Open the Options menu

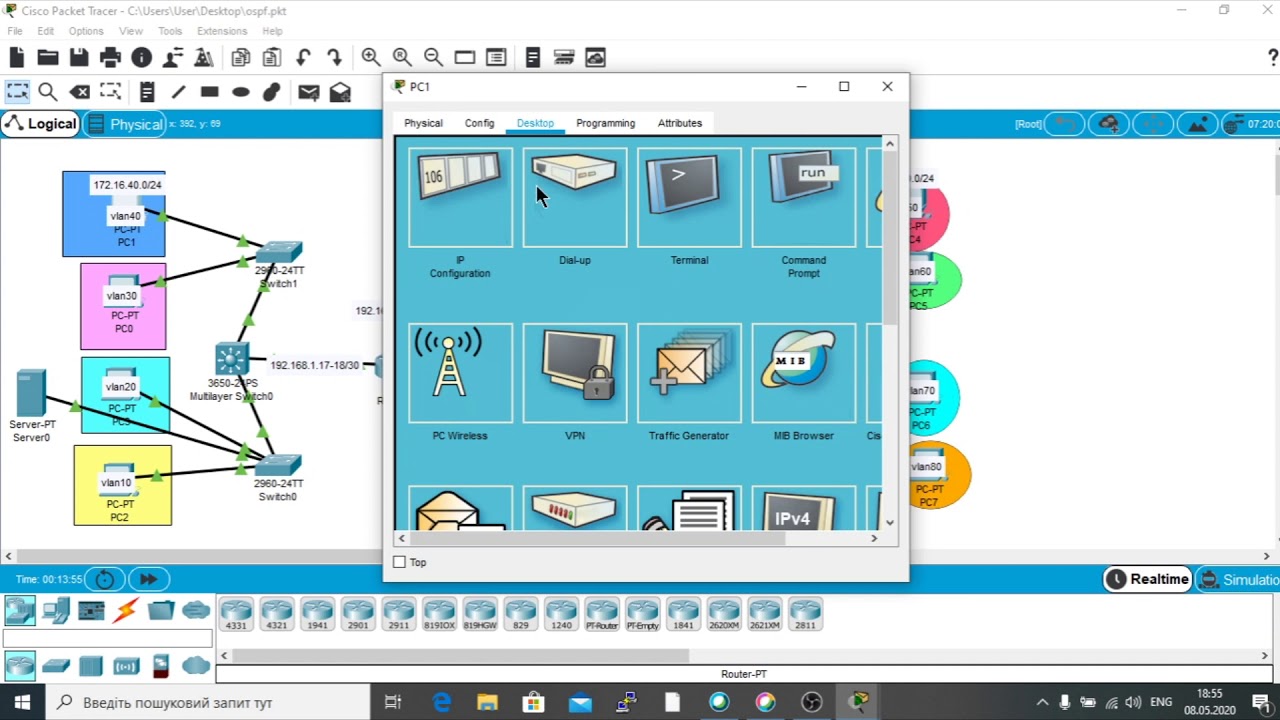pyautogui.click(x=86, y=31)
